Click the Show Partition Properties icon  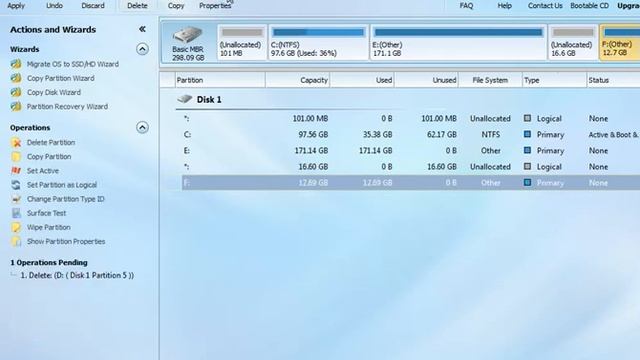(16, 242)
